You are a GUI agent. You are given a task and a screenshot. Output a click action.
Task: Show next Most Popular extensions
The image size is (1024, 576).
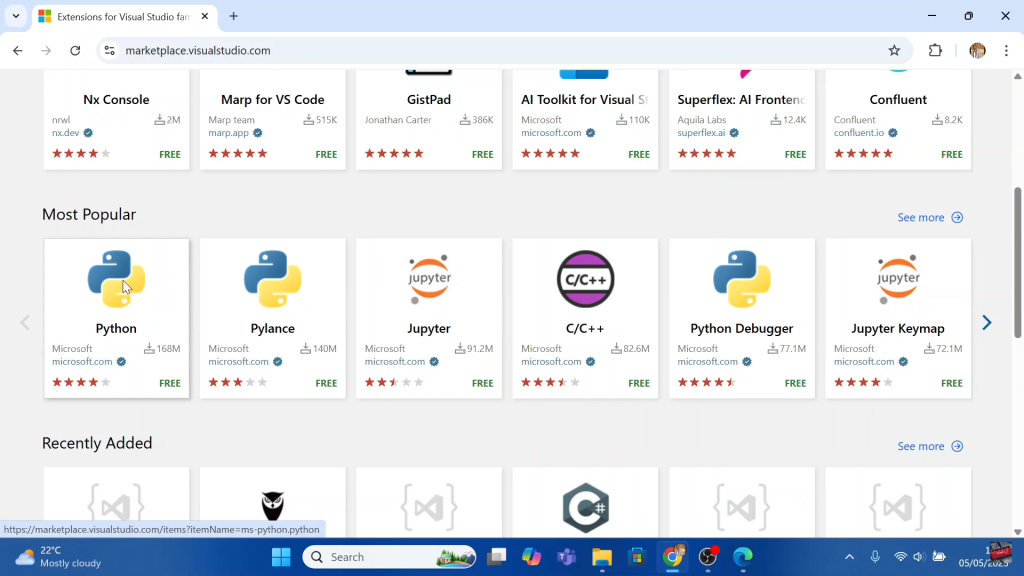tap(987, 323)
